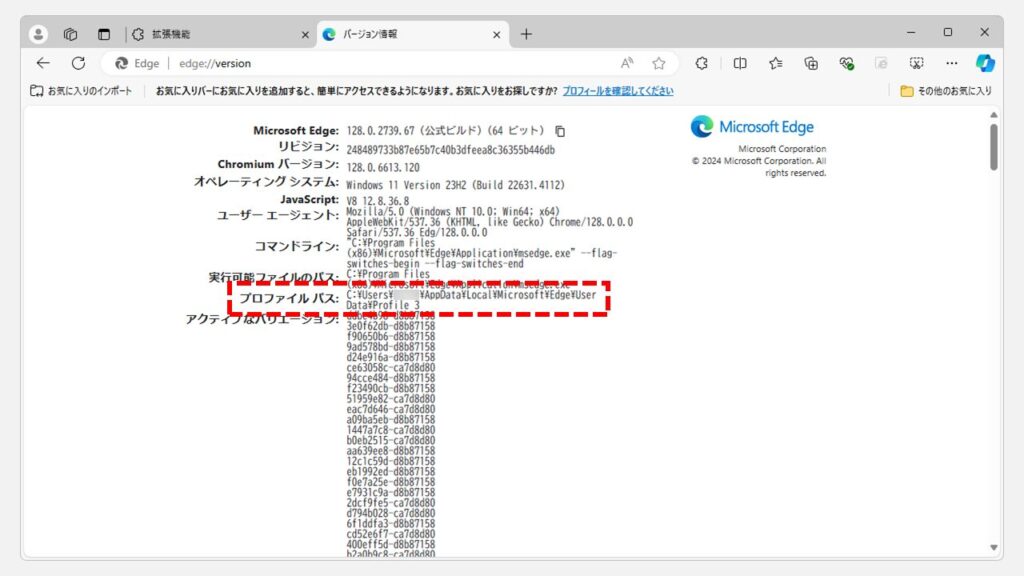Click the プロファイル パス label

(x=289, y=298)
